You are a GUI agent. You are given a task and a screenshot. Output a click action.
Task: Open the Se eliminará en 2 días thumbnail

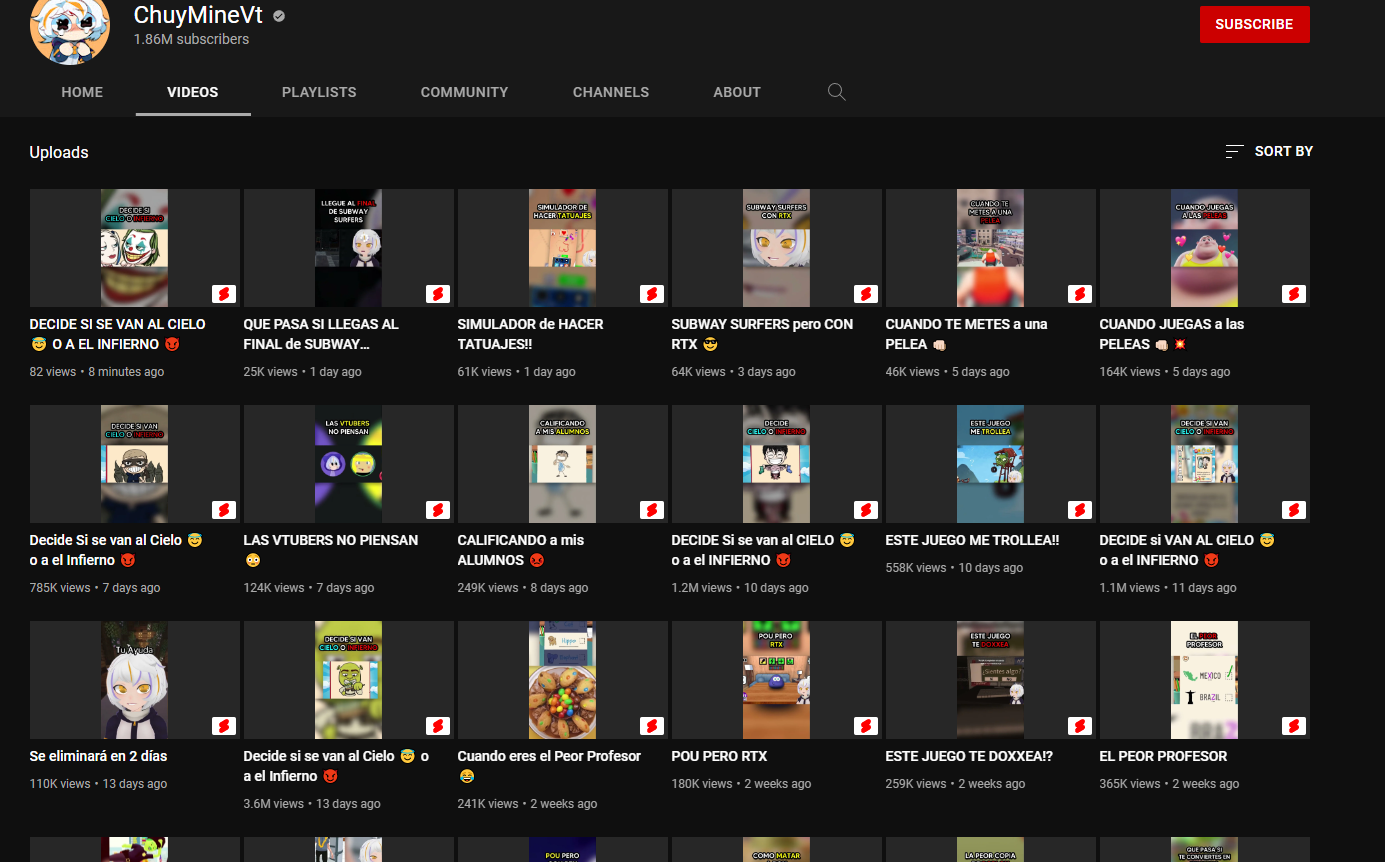[x=135, y=680]
